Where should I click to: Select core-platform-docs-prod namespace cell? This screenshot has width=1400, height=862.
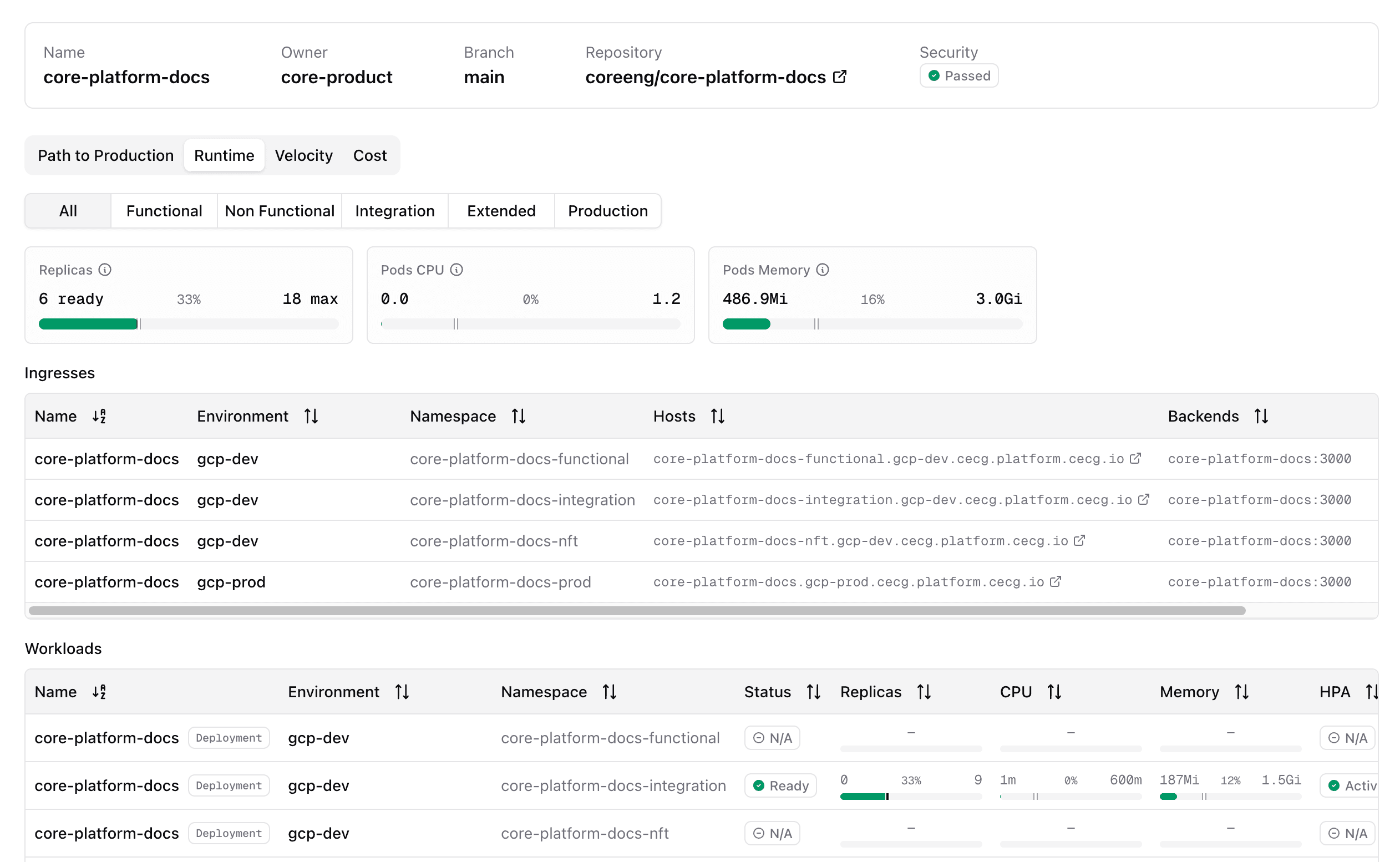coord(500,582)
